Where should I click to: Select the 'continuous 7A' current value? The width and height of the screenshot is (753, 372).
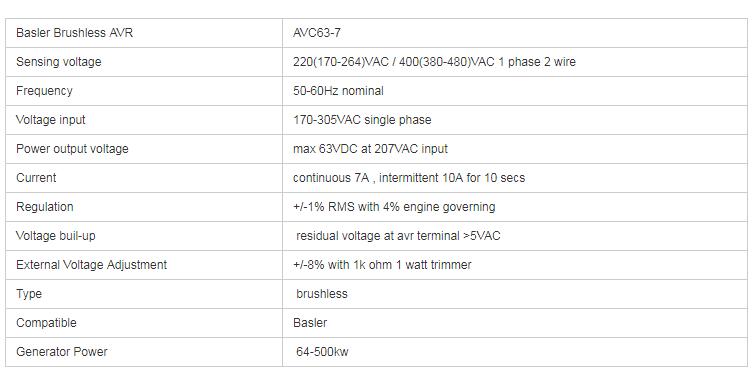pyautogui.click(x=331, y=178)
